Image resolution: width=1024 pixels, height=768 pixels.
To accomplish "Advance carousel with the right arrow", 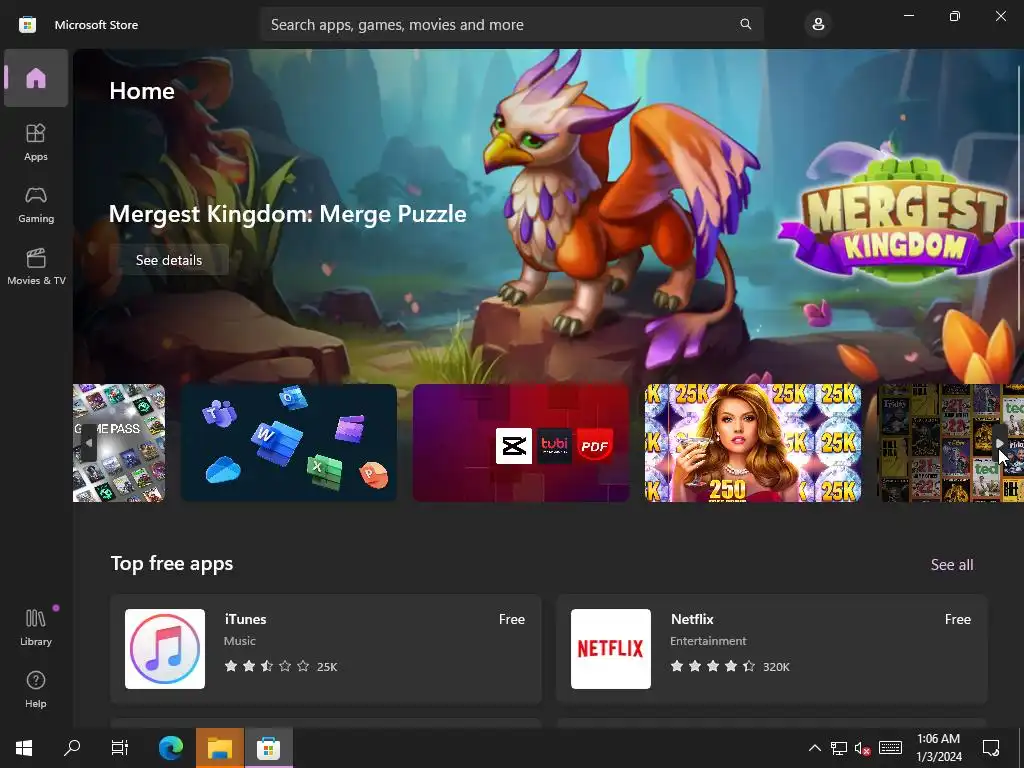I will 1000,443.
